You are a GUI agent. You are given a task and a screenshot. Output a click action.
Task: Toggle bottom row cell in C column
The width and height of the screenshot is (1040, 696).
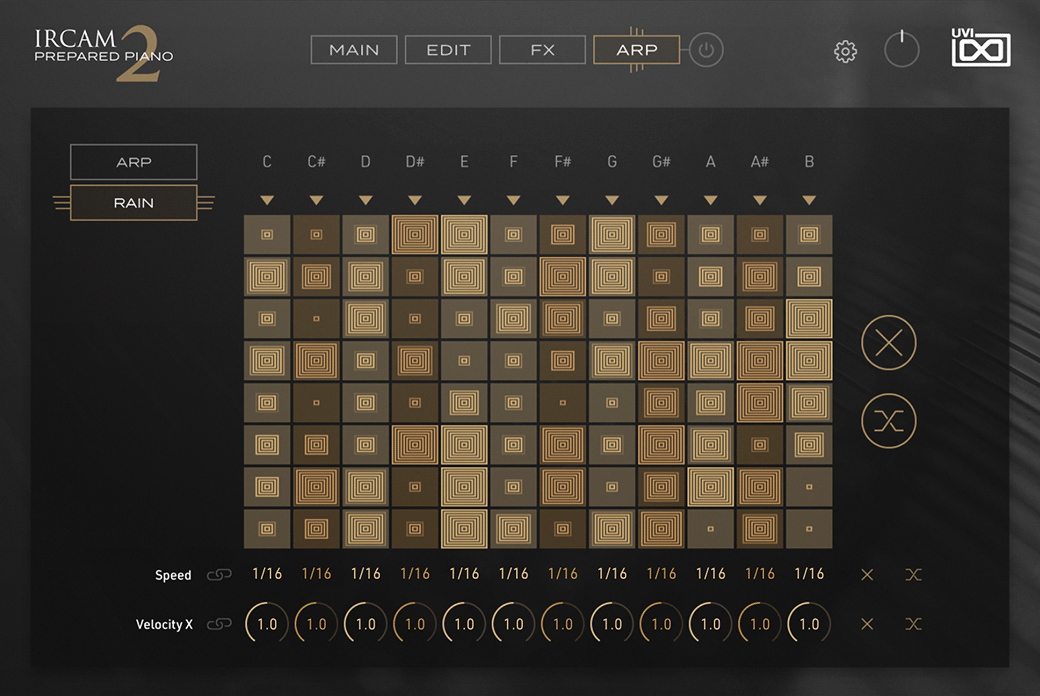point(267,529)
